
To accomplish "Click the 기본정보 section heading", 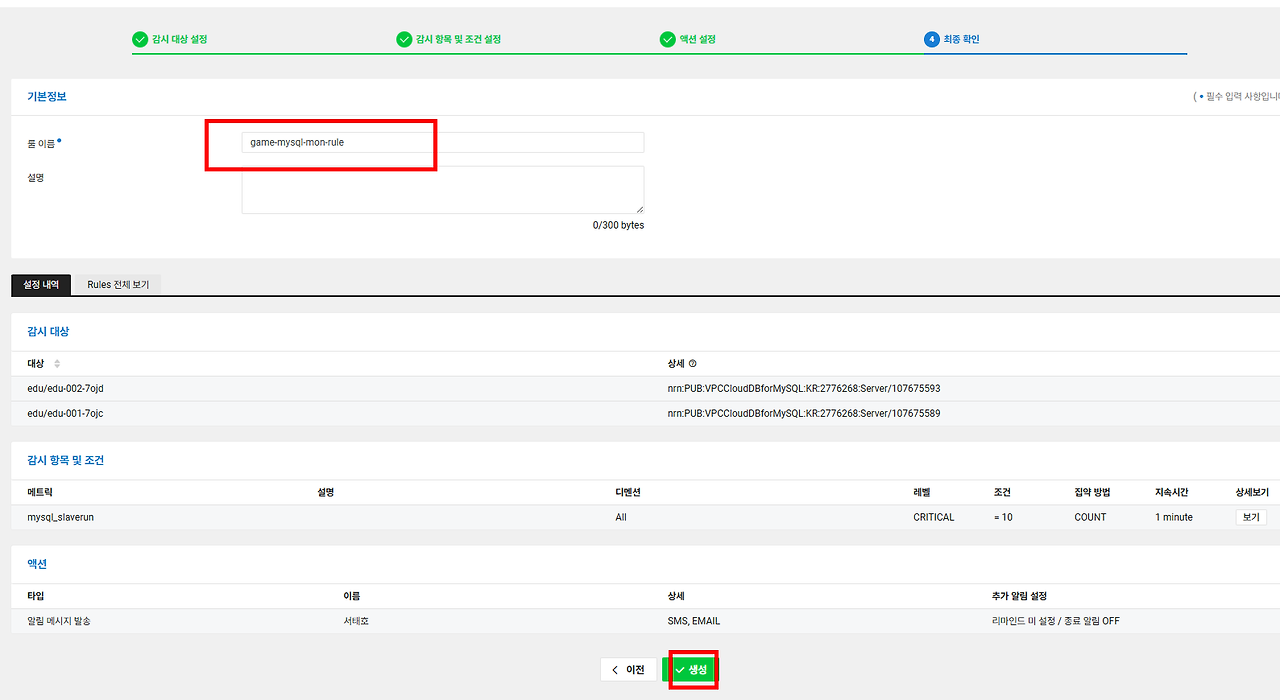I will (47, 97).
